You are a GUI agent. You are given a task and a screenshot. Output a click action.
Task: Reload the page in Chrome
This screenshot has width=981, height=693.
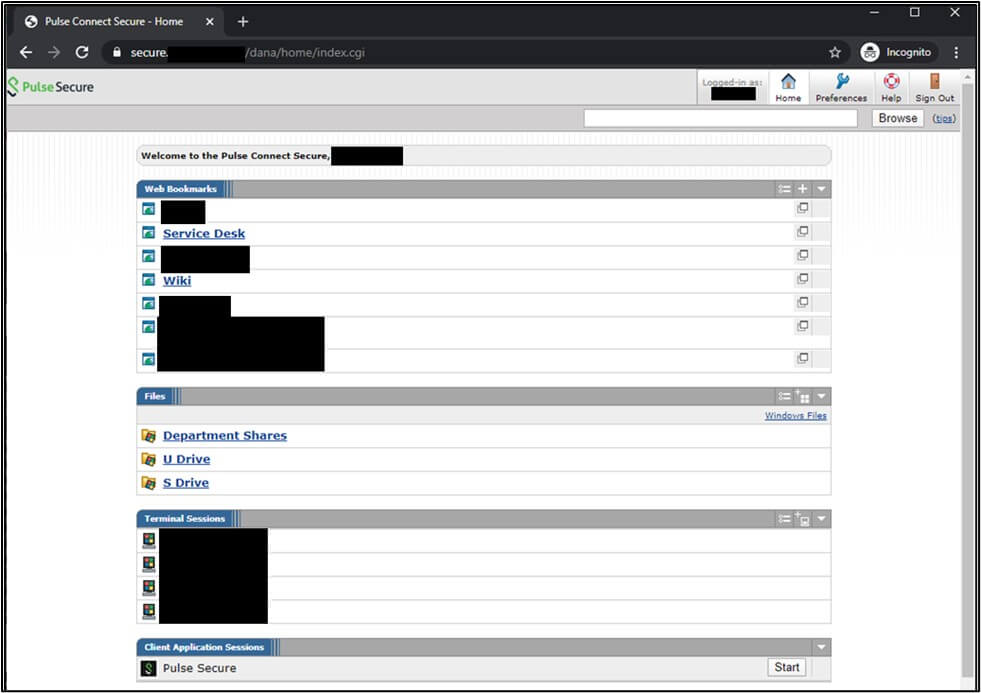click(x=82, y=53)
